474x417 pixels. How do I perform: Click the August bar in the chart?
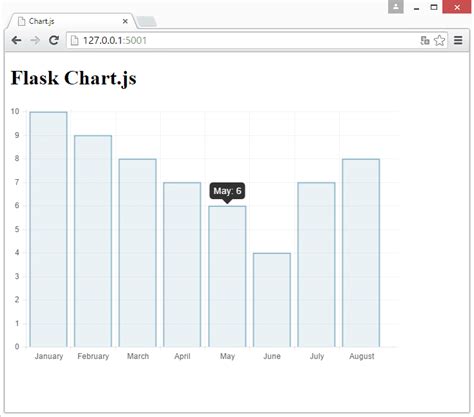(361, 253)
